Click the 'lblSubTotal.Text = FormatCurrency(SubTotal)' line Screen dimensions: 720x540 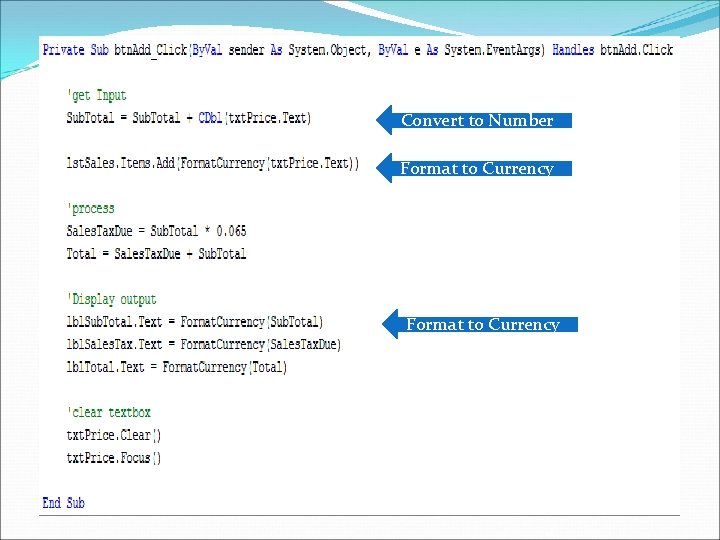coord(195,322)
